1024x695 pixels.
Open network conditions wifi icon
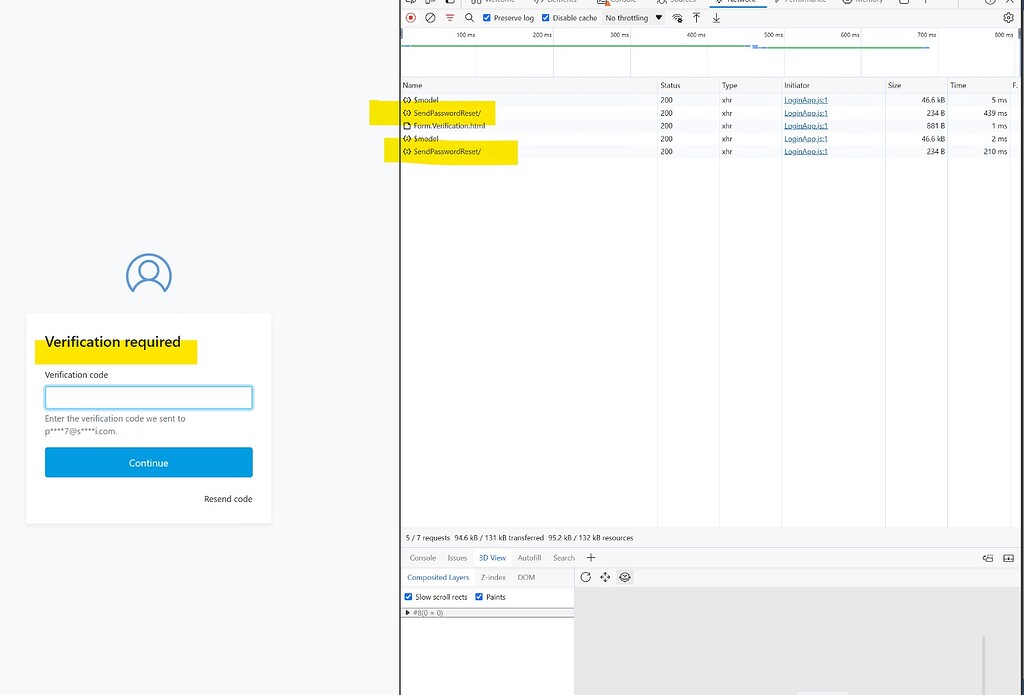pyautogui.click(x=677, y=18)
